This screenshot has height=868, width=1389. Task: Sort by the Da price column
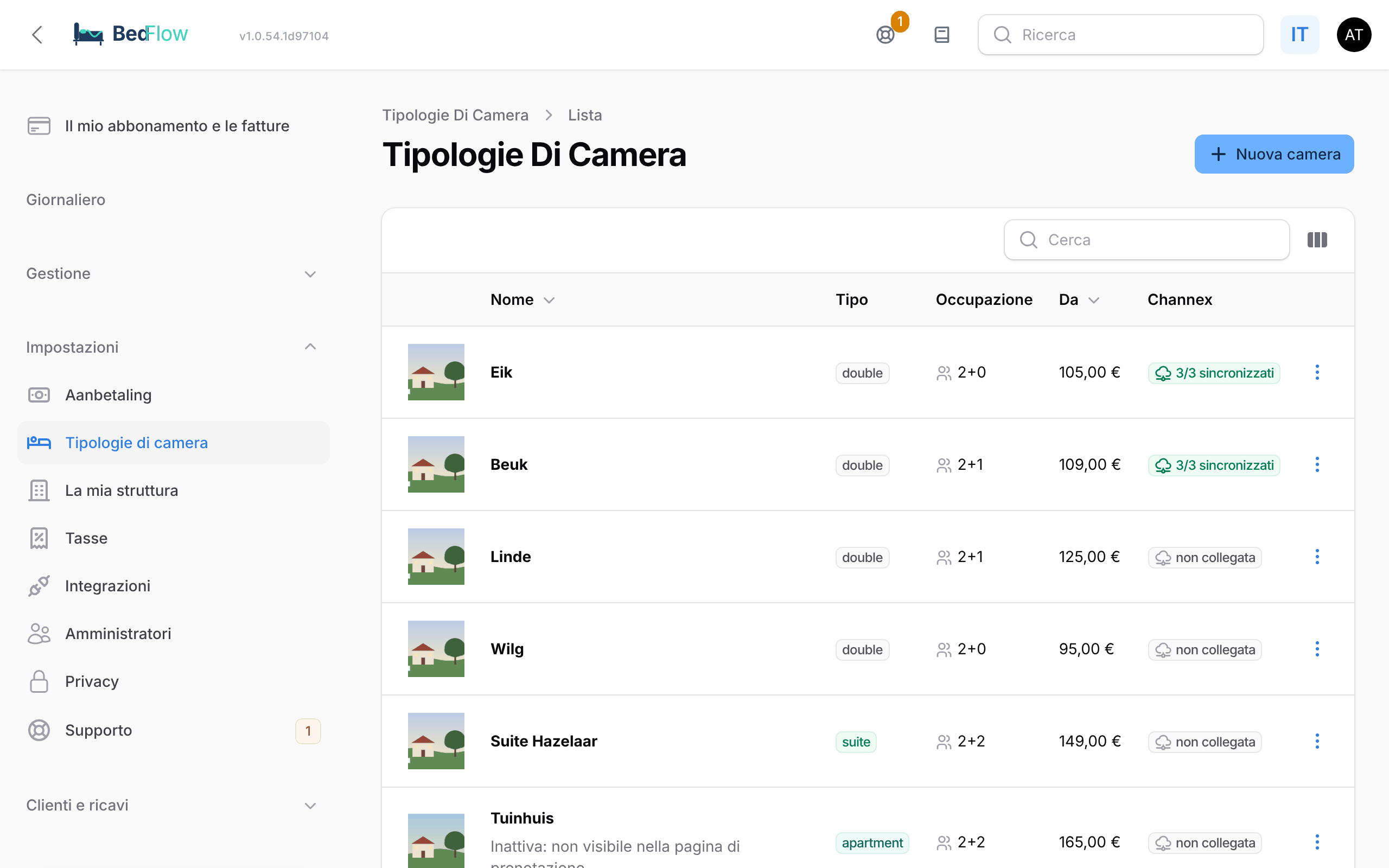[x=1079, y=299]
